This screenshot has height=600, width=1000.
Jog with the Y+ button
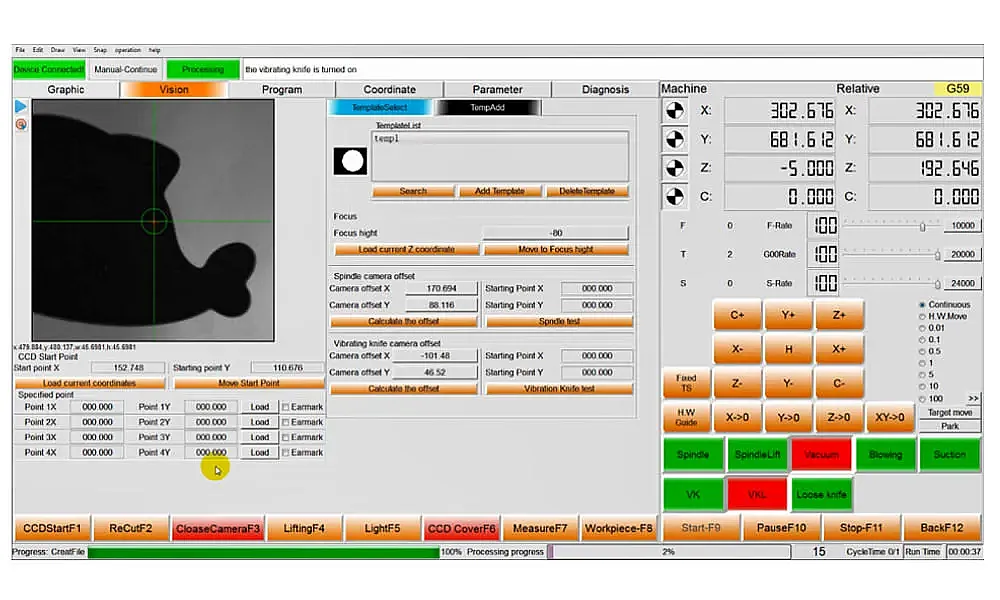[x=788, y=315]
